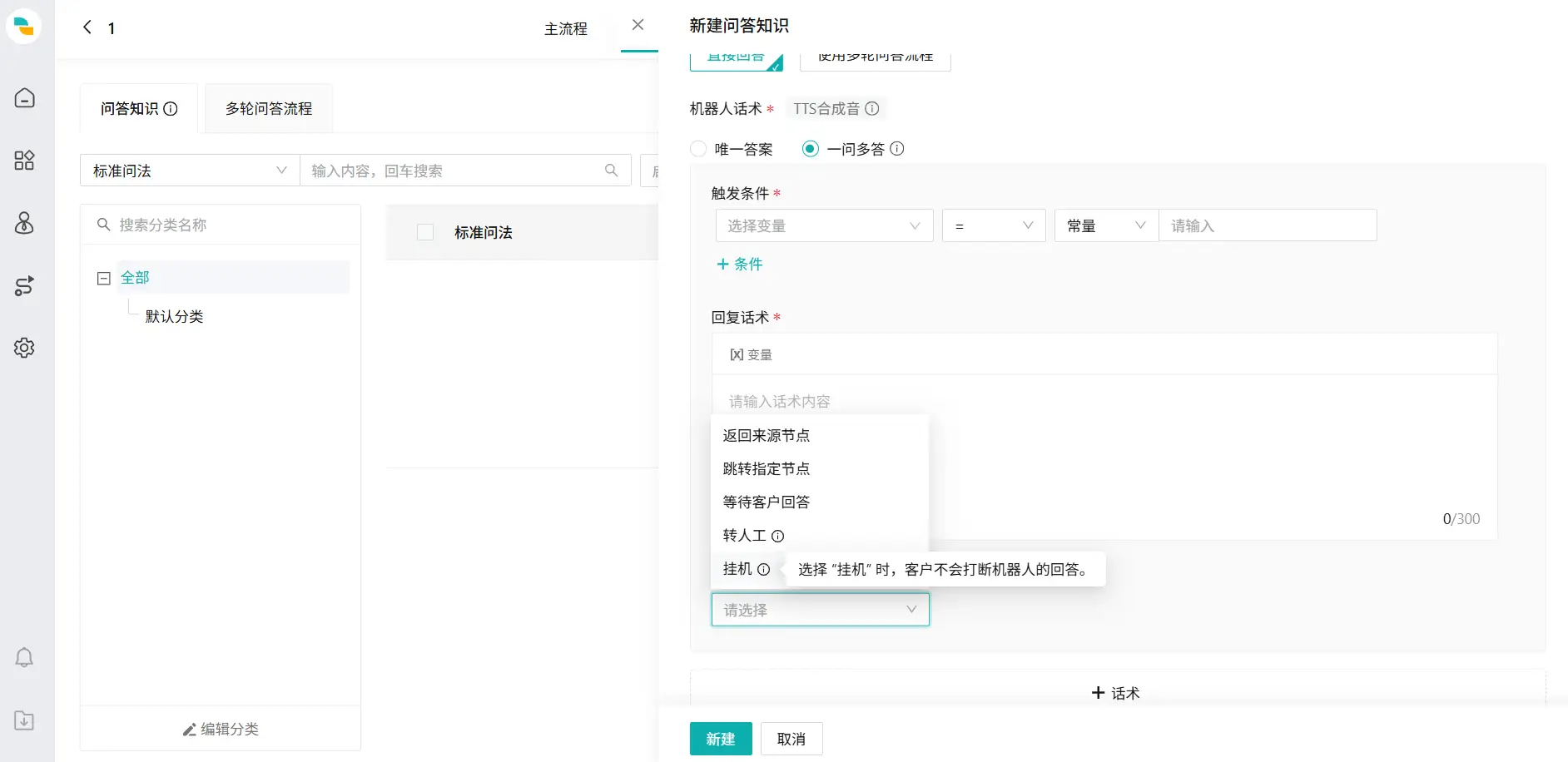The width and height of the screenshot is (1568, 762).
Task: Click info icon next to 问答知识
Action: pos(171,109)
